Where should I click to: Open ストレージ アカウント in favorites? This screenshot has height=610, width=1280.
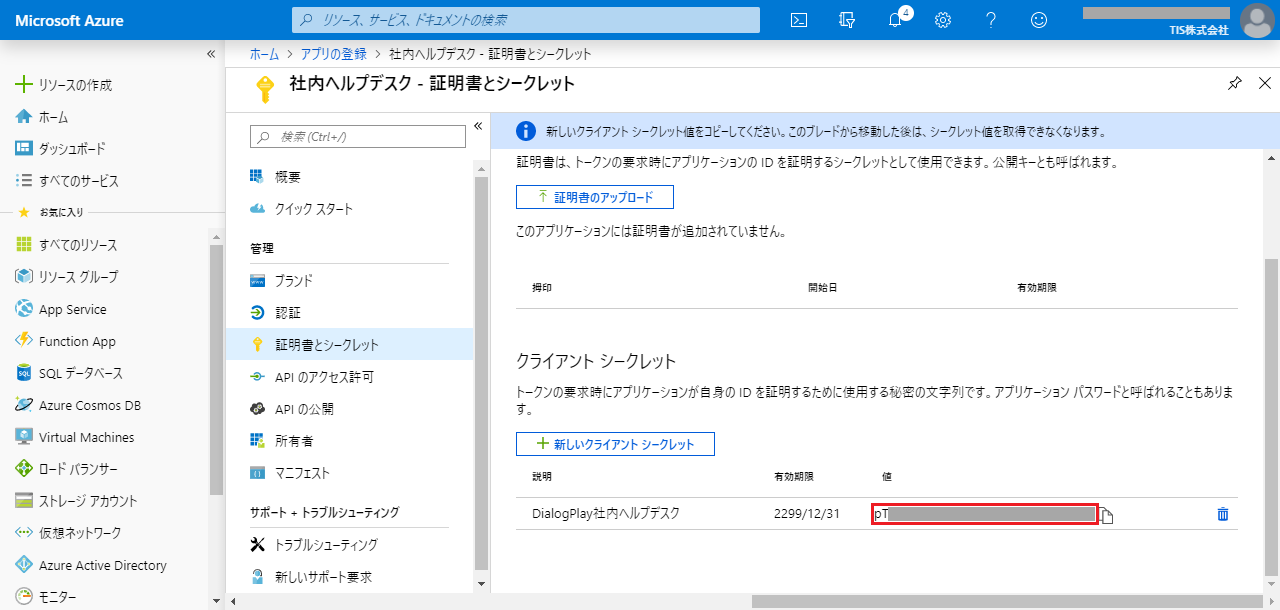(x=76, y=501)
